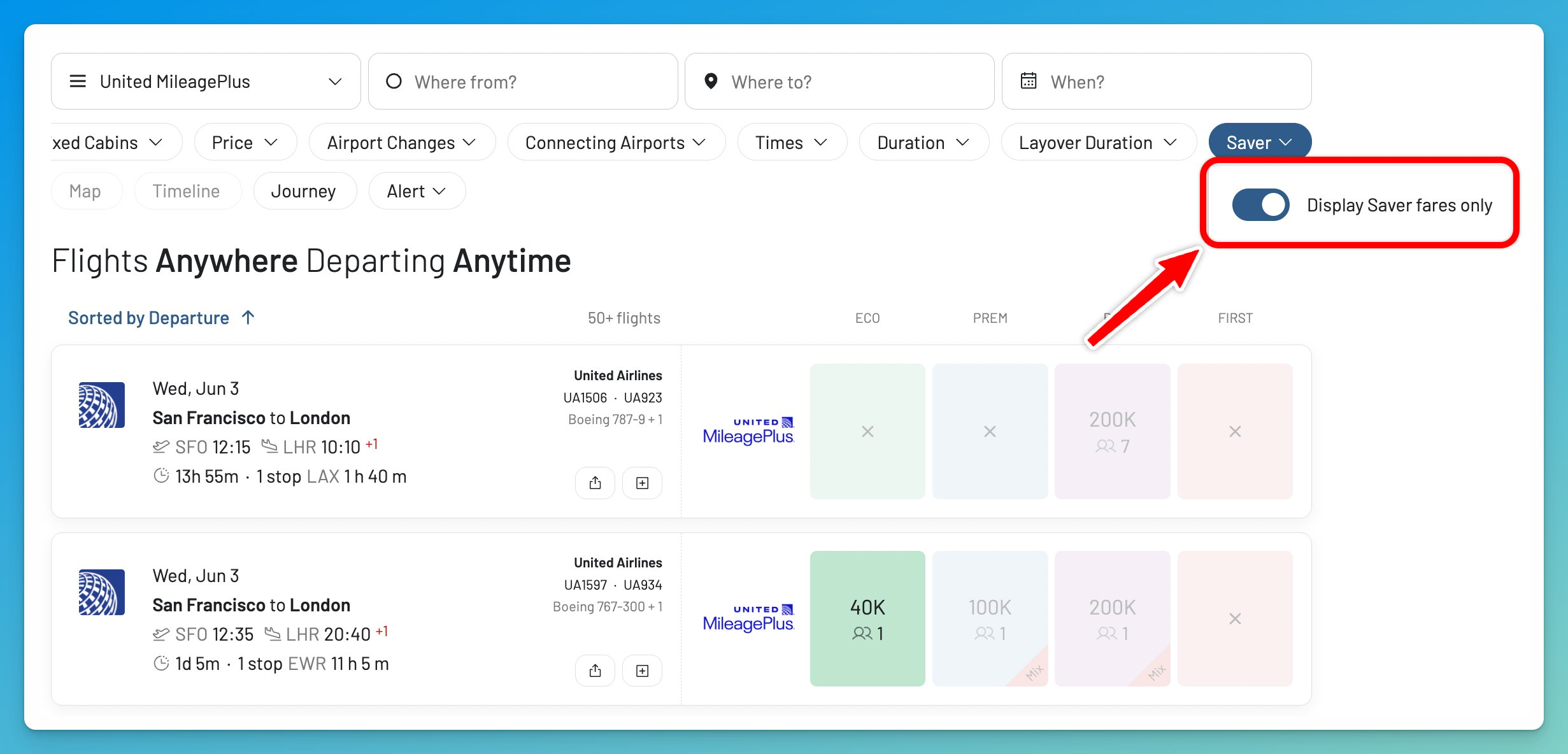Open the Times filter dropdown
1568x754 pixels.
[x=792, y=143]
